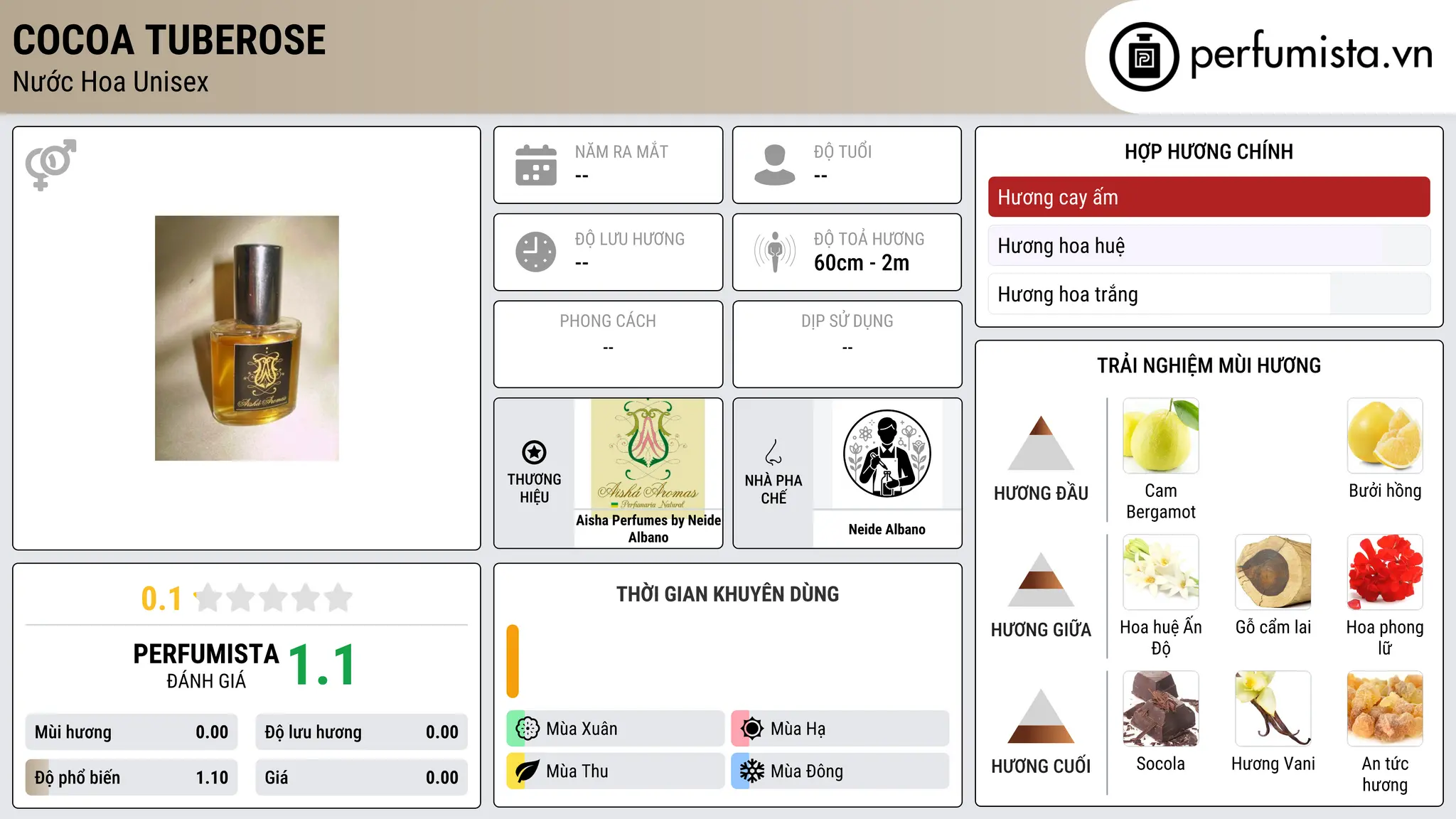Click the Dịp sử dụng heading
This screenshot has width=1456, height=819.
847,321
